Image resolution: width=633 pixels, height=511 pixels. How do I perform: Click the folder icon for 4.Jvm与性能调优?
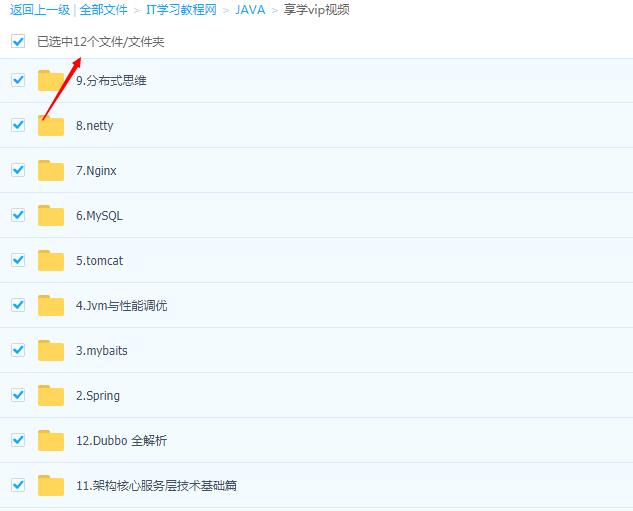51,305
